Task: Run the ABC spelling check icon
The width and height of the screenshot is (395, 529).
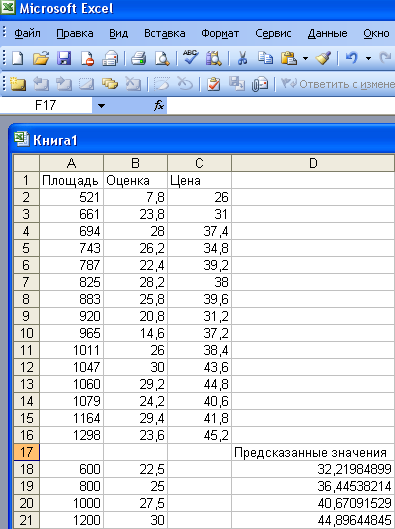Action: pos(190,58)
